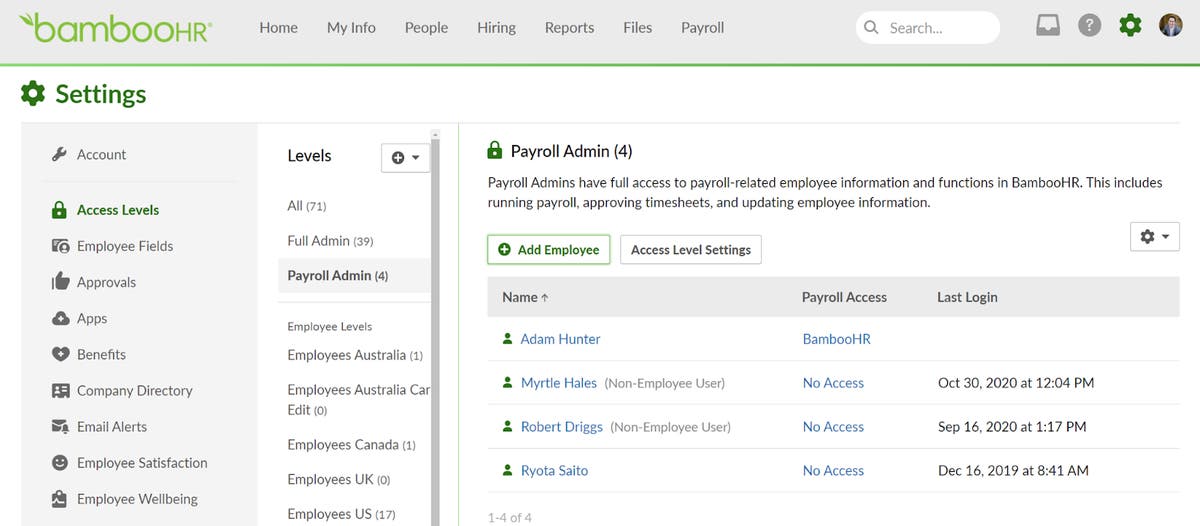Click No Access for Robert Driggs
This screenshot has height=526, width=1200.
(x=833, y=427)
